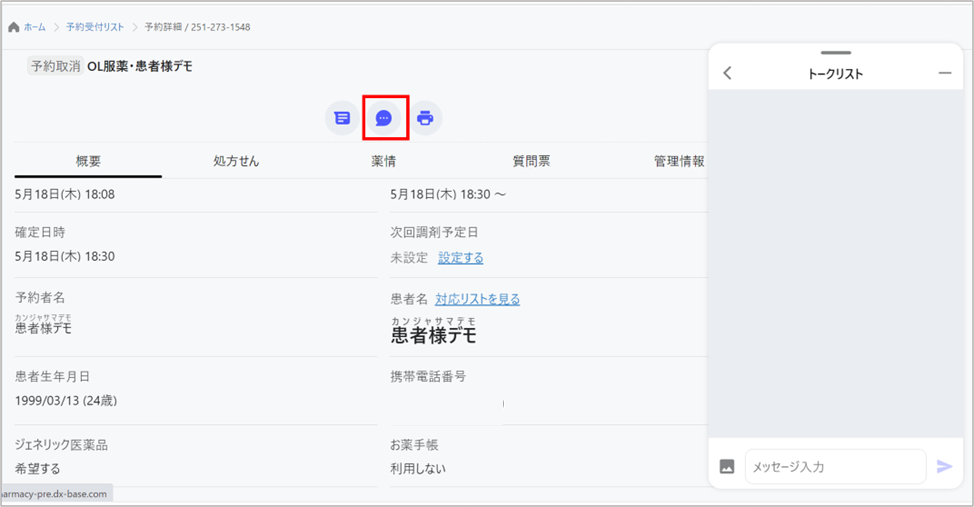Open the 管理情報 tab
This screenshot has height=507, width=974.
(x=679, y=161)
